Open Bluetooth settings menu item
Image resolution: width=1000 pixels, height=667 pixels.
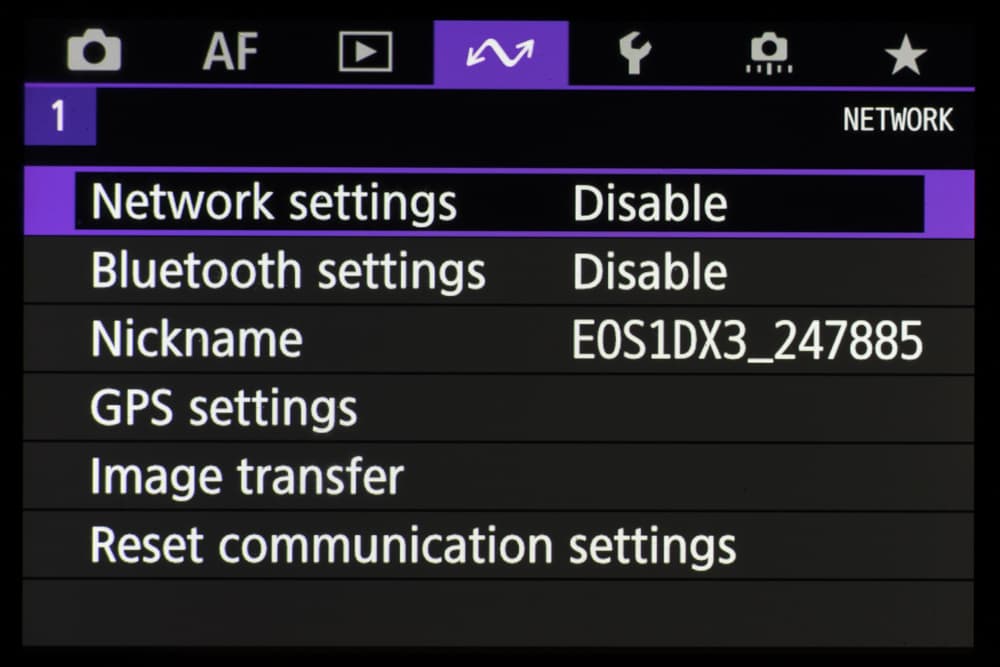(288, 272)
